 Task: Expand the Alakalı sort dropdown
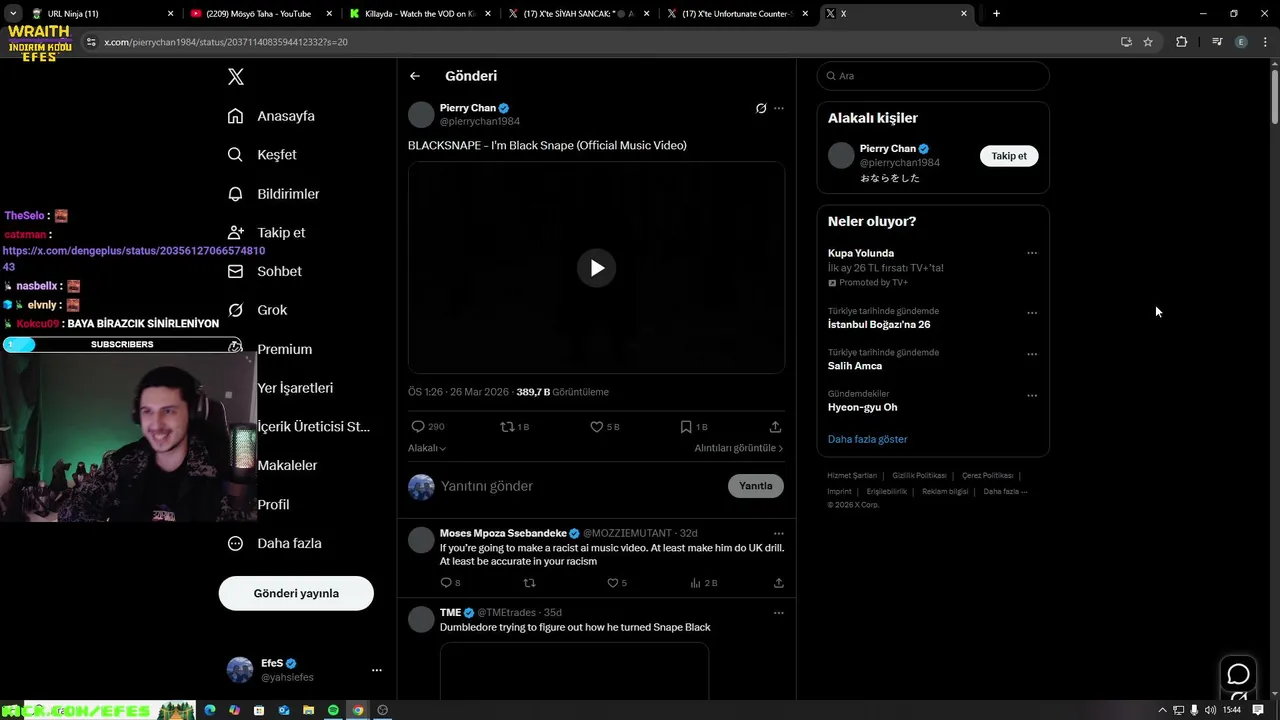pyautogui.click(x=427, y=449)
